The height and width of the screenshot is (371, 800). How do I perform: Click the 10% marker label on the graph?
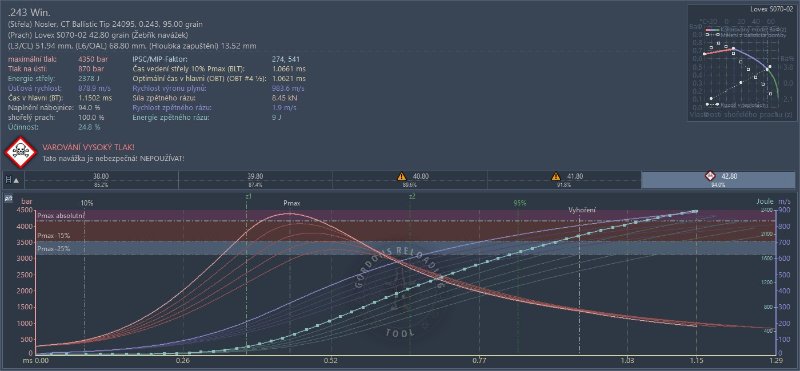pos(87,203)
